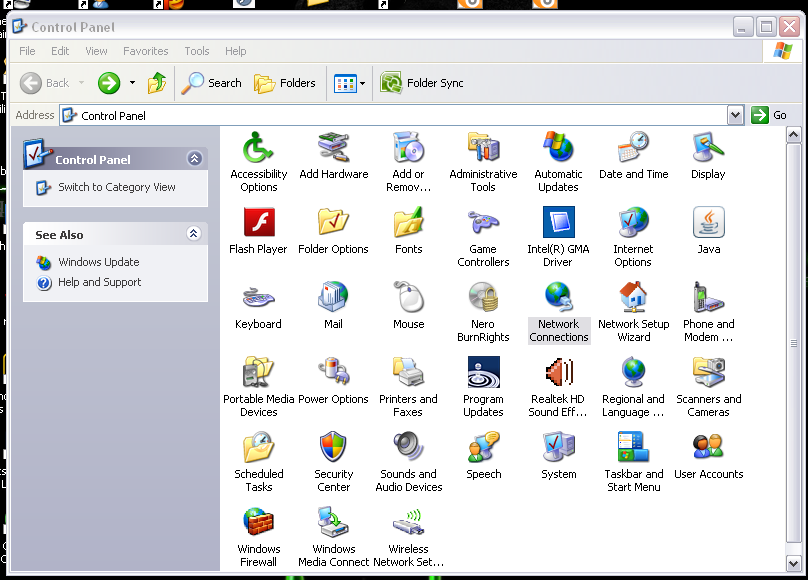Open the Speech icon

point(483,447)
